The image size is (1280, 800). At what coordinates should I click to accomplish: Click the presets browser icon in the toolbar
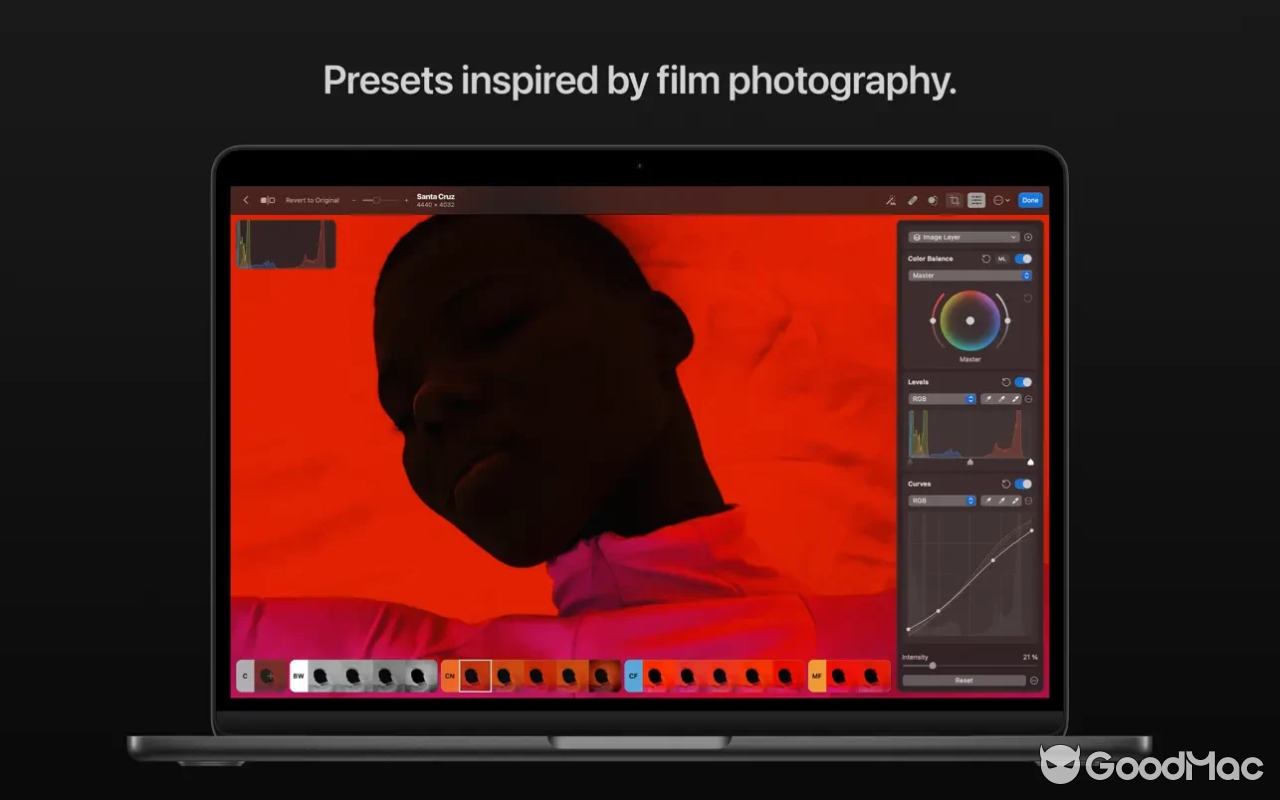[977, 200]
